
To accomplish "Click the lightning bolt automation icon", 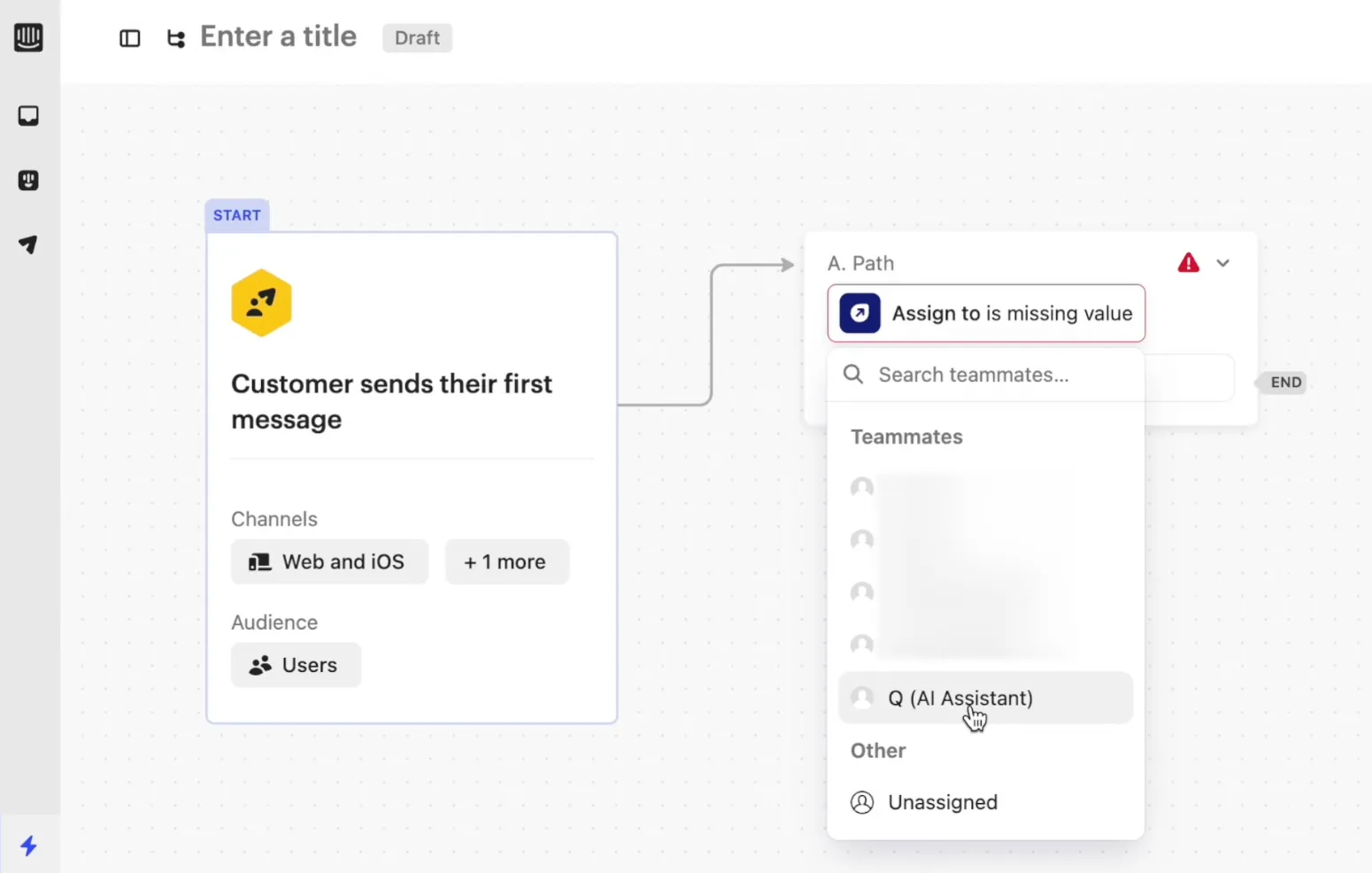I will pyautogui.click(x=28, y=846).
